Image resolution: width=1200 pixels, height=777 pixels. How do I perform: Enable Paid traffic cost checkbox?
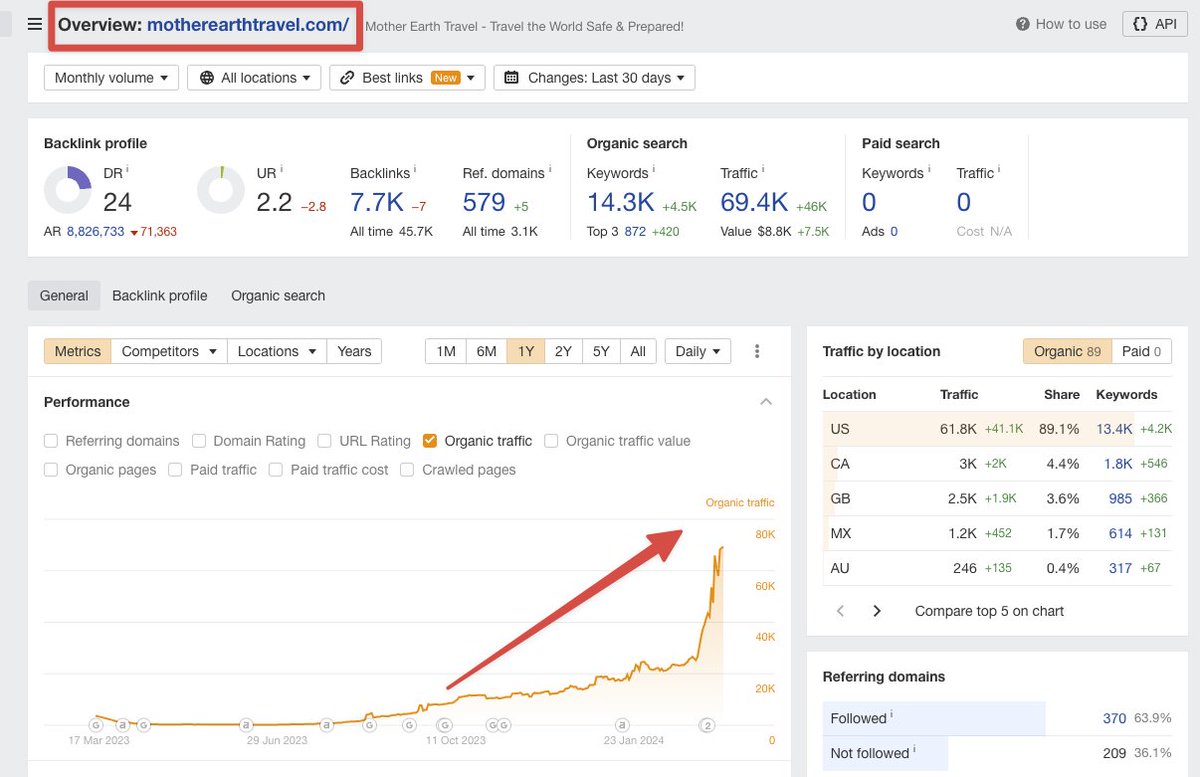tap(276, 470)
